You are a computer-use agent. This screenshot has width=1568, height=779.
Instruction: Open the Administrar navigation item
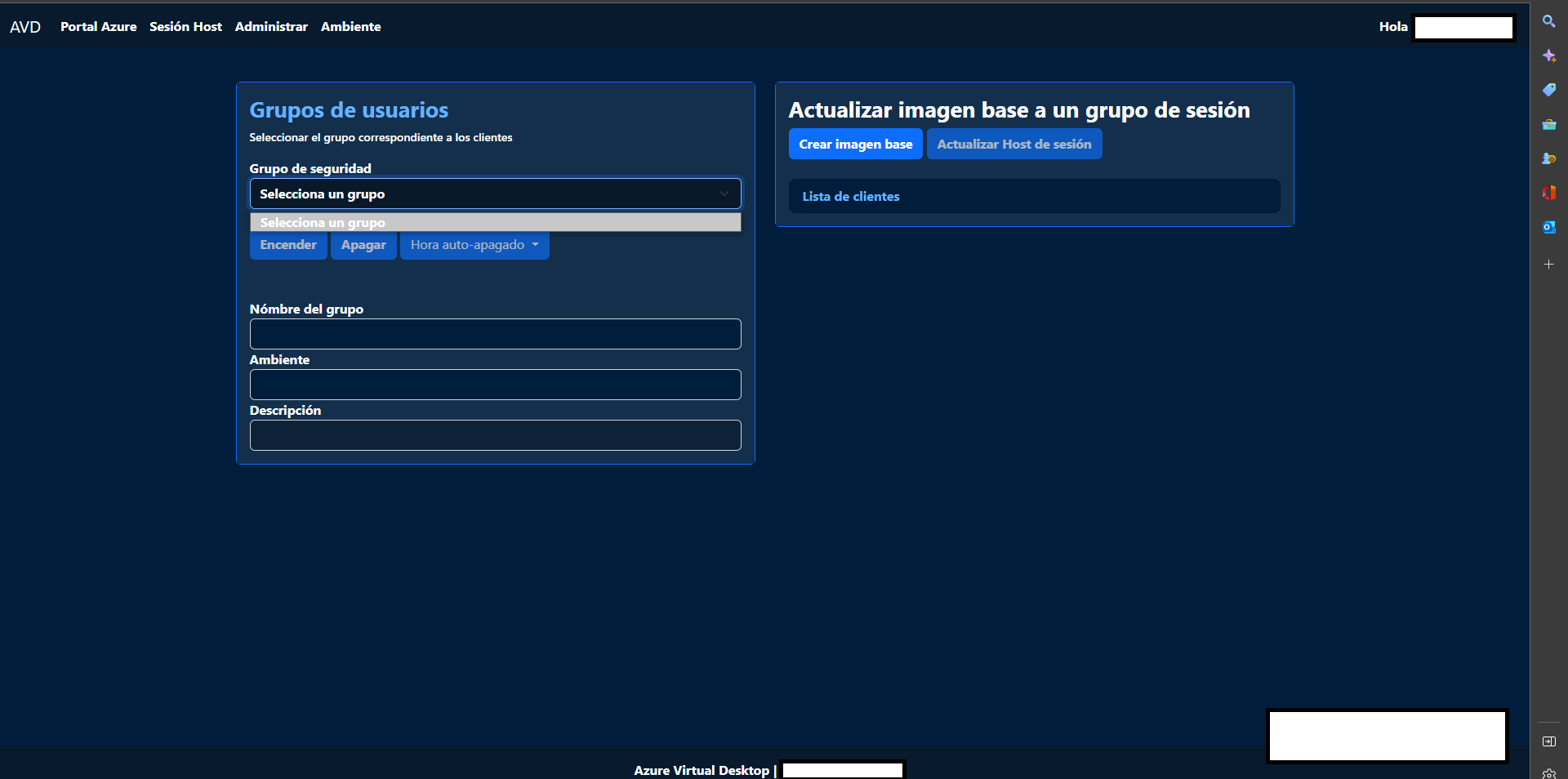click(271, 27)
